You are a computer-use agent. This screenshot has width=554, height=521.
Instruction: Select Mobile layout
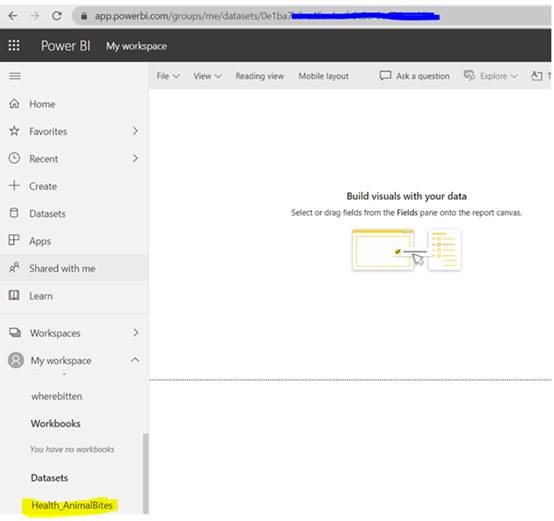[x=324, y=76]
